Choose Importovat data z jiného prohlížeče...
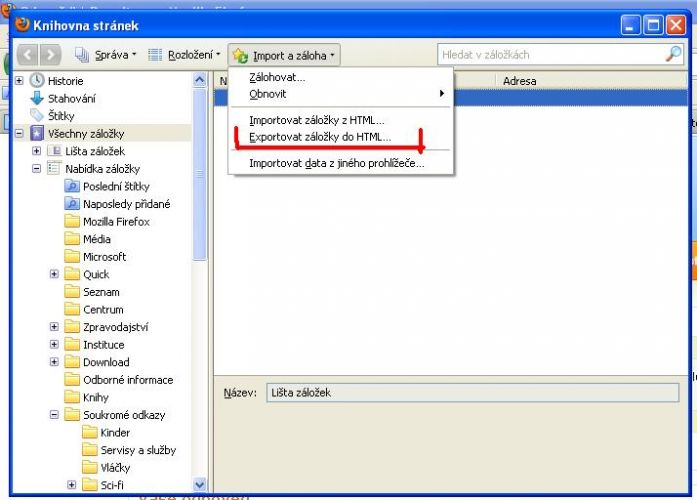 point(341,163)
